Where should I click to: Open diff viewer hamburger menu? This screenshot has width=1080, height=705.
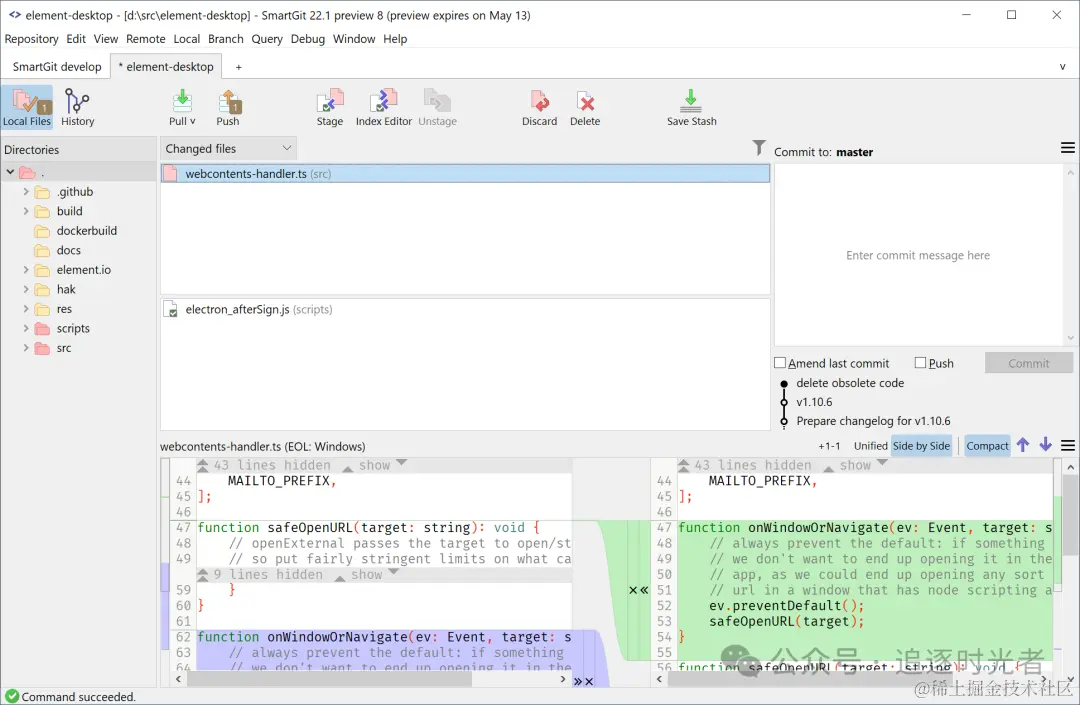(1068, 445)
